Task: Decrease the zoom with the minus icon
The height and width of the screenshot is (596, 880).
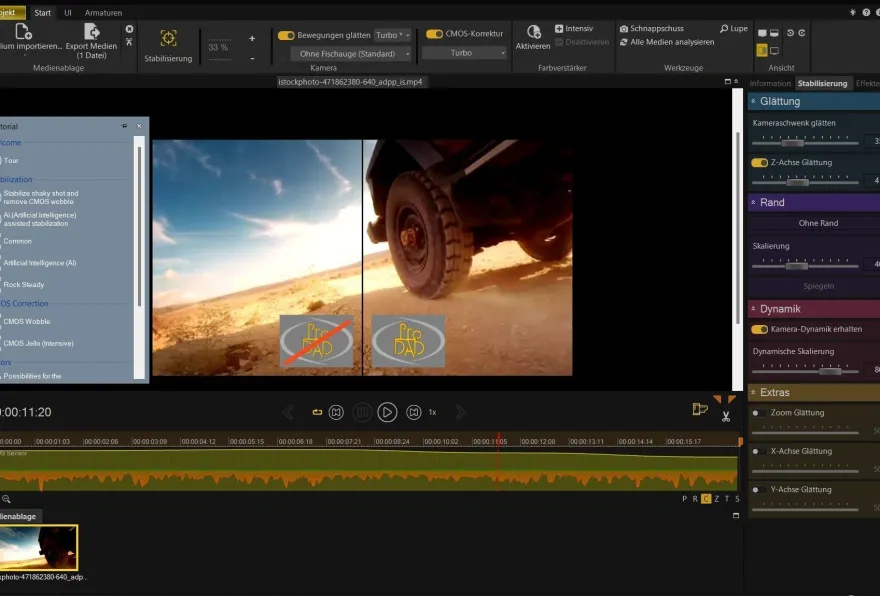Action: pos(252,58)
